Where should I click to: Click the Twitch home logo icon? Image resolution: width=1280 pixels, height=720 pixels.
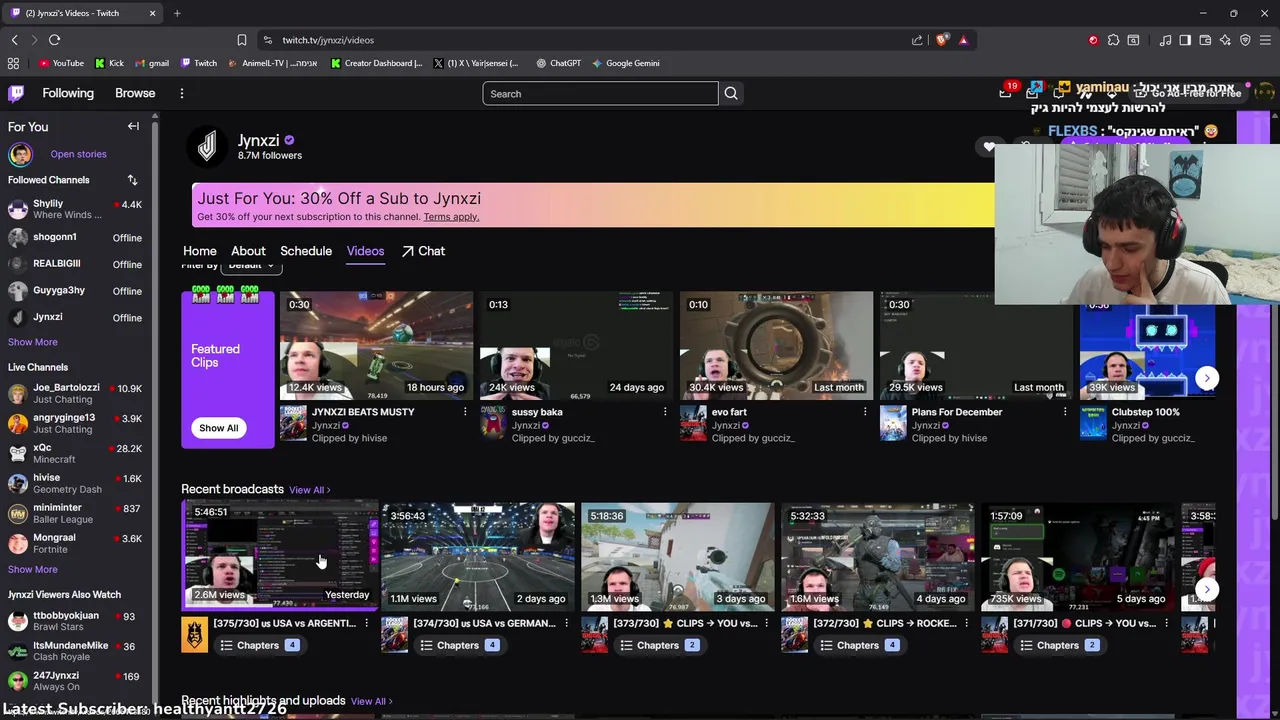click(16, 93)
